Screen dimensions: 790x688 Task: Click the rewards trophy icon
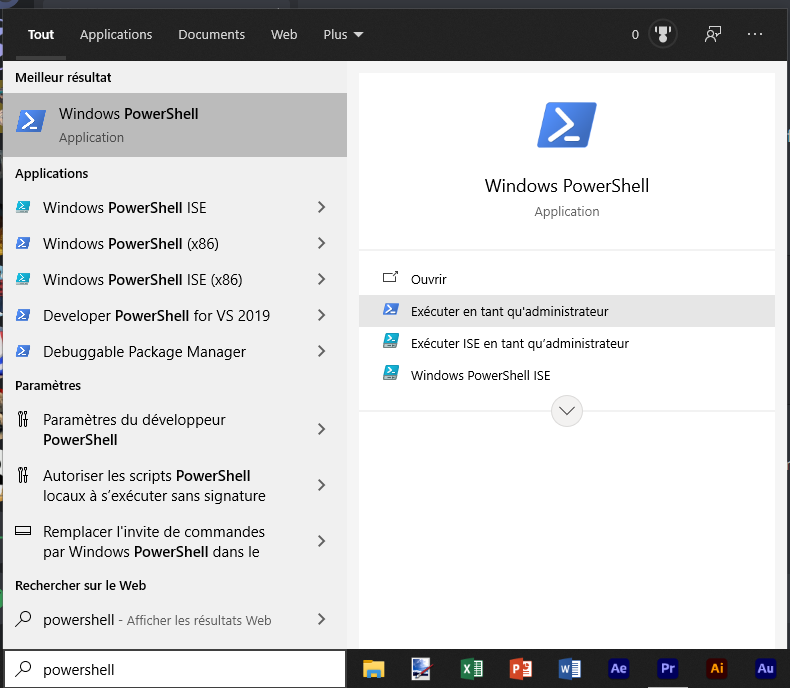click(663, 34)
